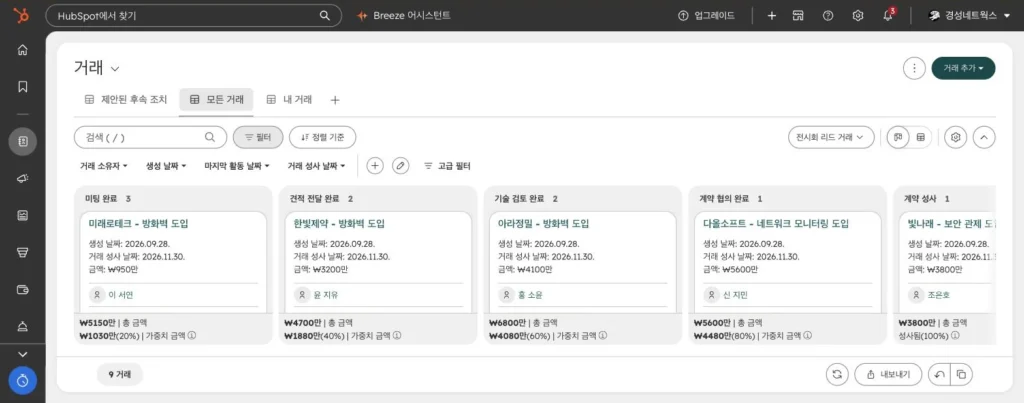
Task: Open 정렬 기준 sort options
Action: (323, 137)
